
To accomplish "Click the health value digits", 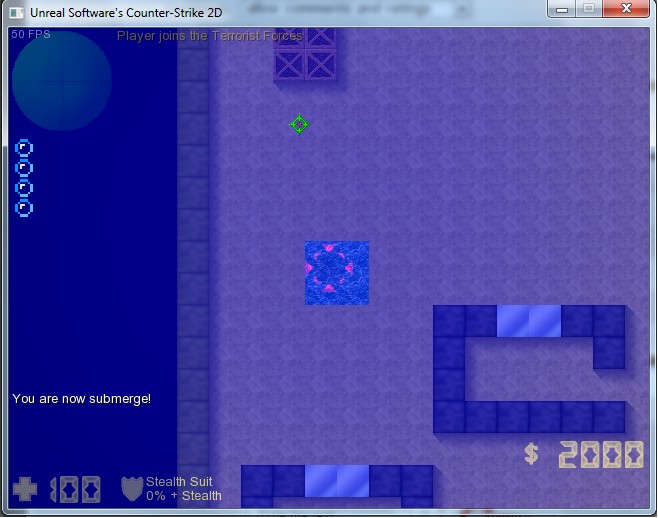I will tap(76, 489).
